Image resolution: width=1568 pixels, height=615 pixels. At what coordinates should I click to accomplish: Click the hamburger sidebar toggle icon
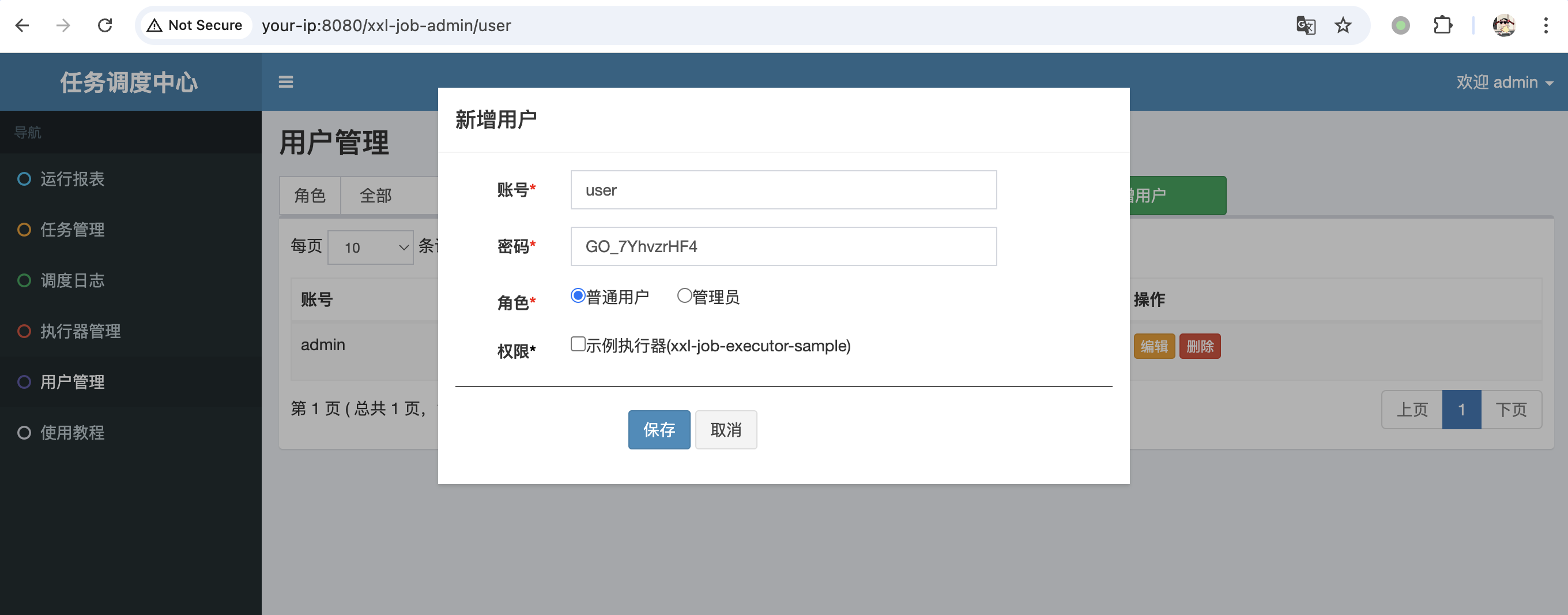[x=285, y=81]
